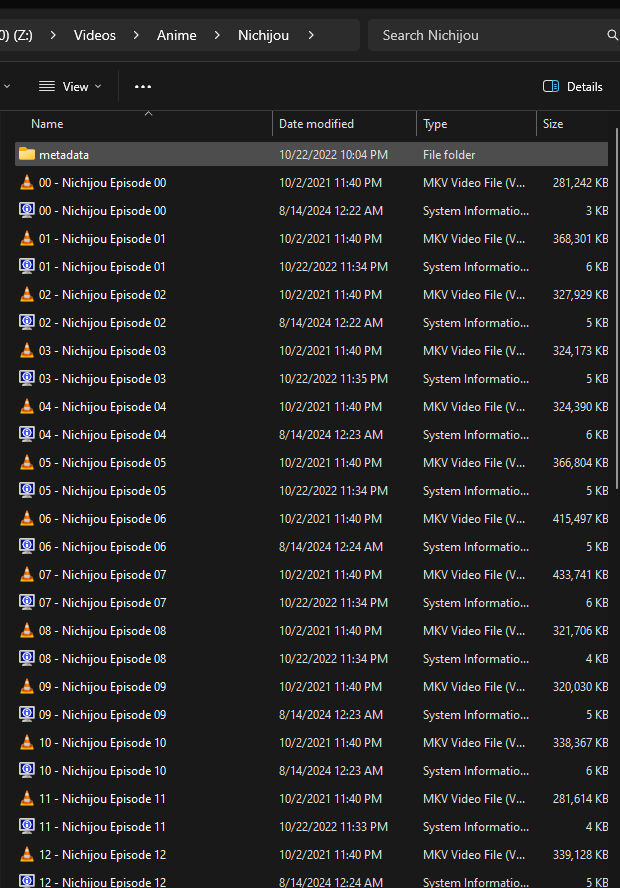Viewport: 620px width, 888px height.
Task: Click size cell 339,128 KB
Action: [580, 855]
